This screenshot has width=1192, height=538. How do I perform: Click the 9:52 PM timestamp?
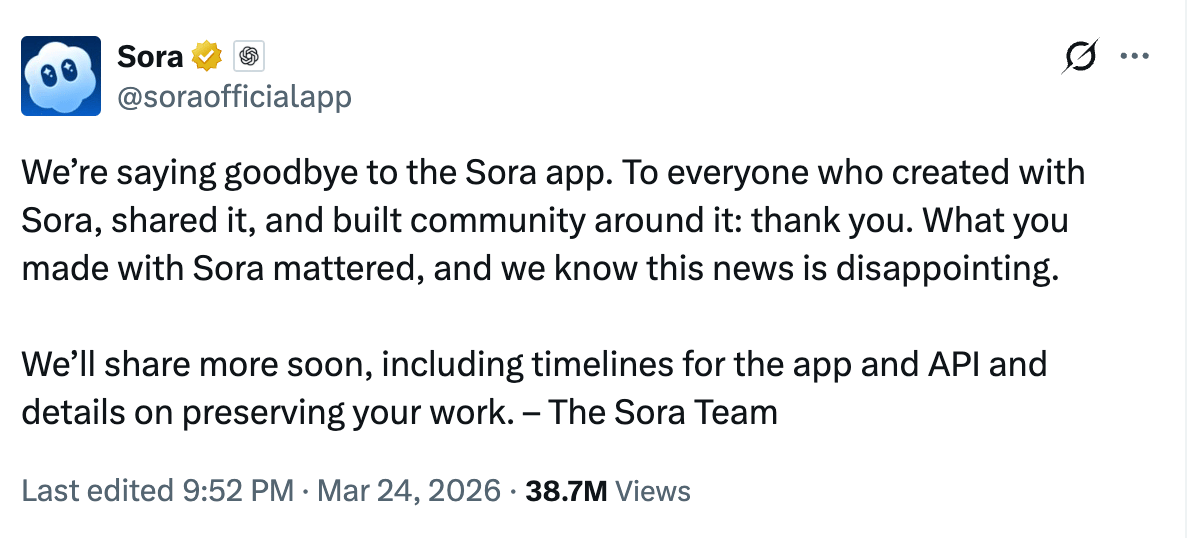224,491
